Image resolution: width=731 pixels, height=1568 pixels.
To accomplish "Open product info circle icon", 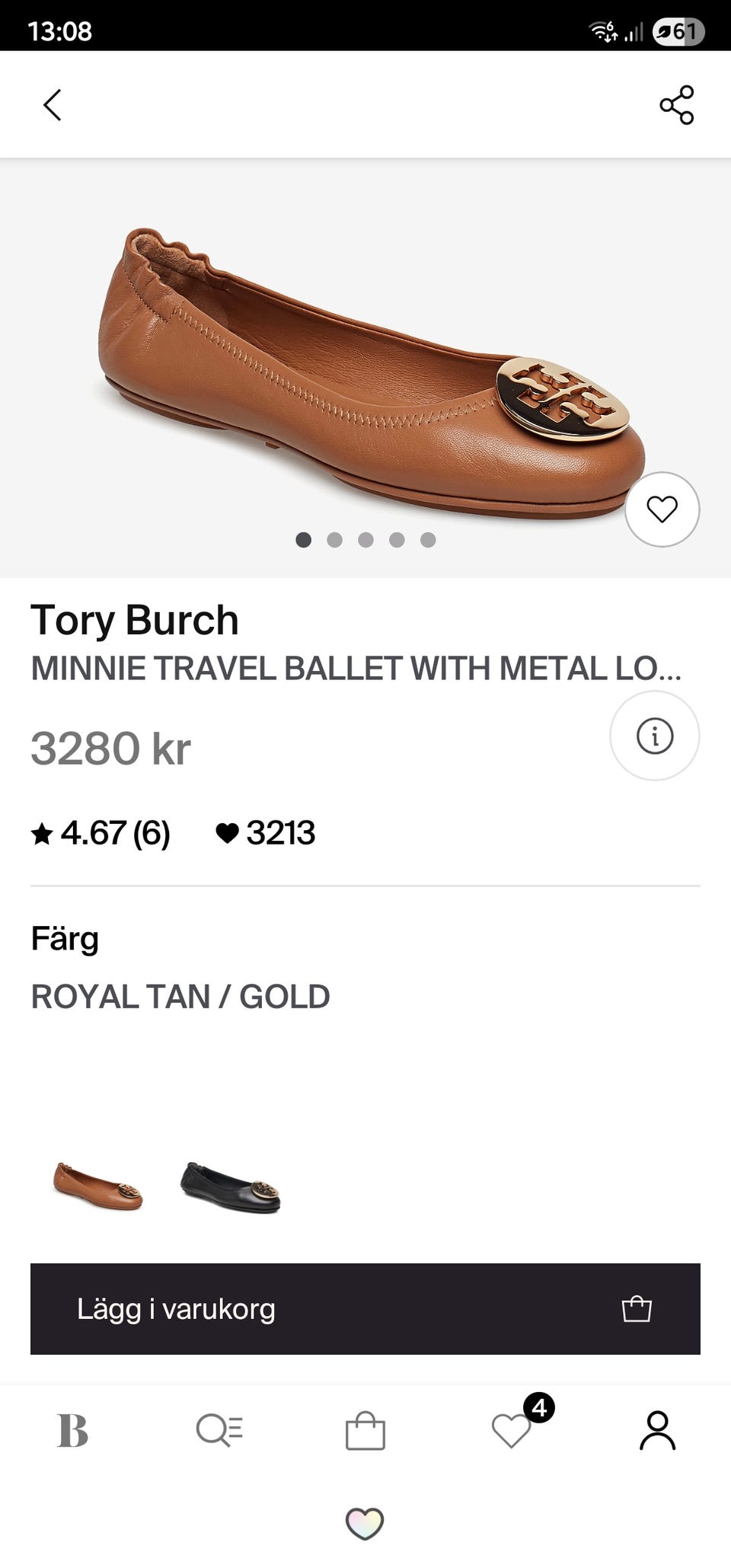I will pyautogui.click(x=654, y=736).
